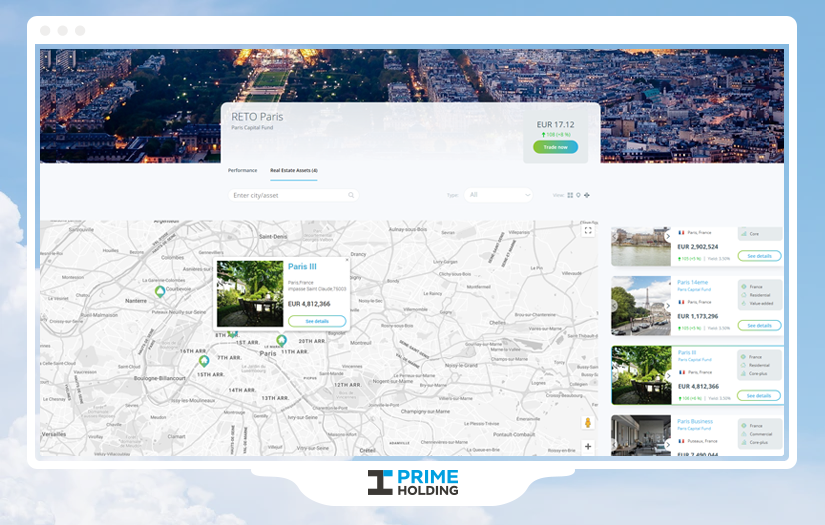Toggle map fullscreen icon
Screen dimensions: 825x525
coord(588,230)
